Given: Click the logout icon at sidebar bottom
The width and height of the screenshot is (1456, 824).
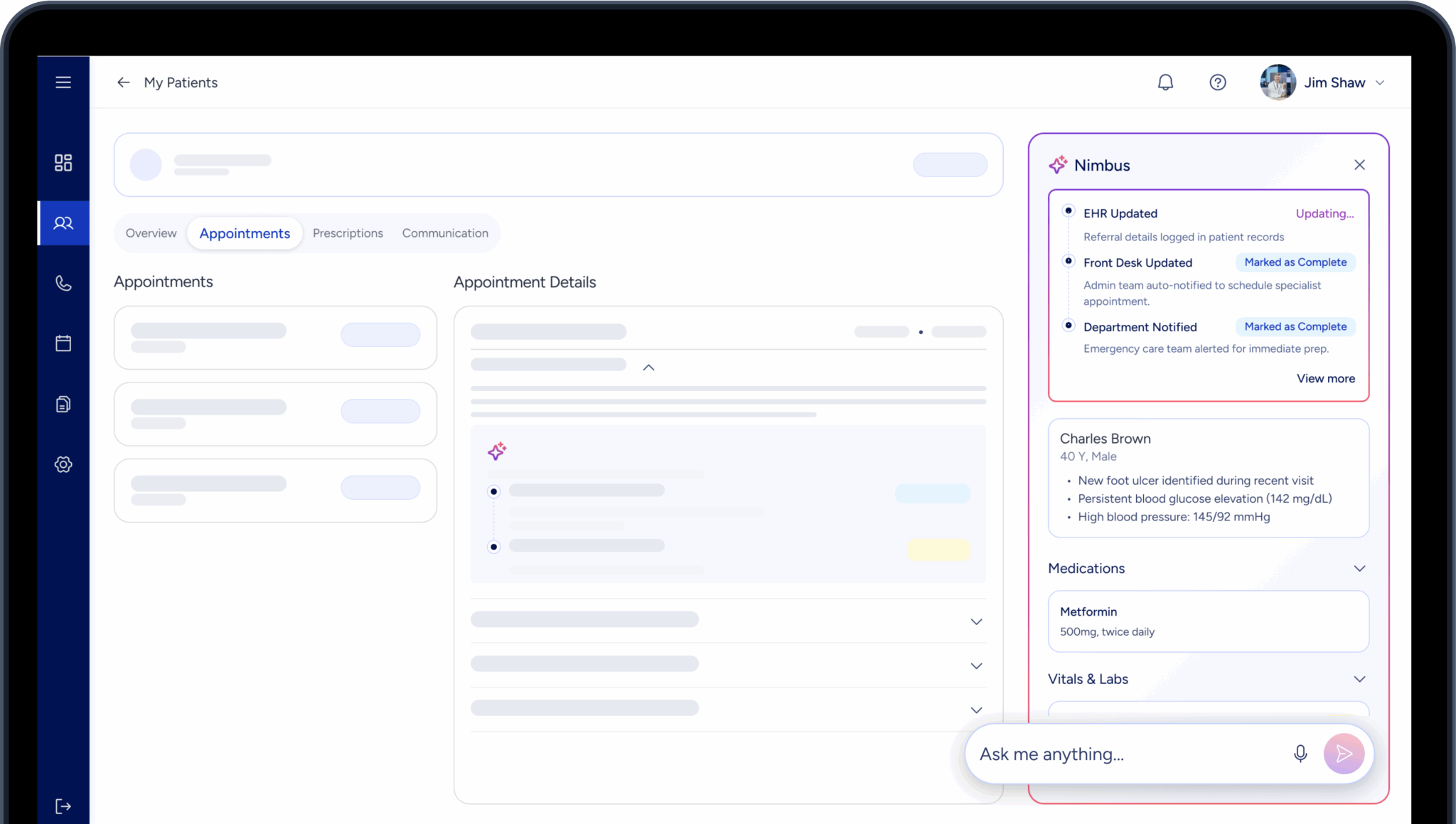Looking at the screenshot, I should coord(63,806).
